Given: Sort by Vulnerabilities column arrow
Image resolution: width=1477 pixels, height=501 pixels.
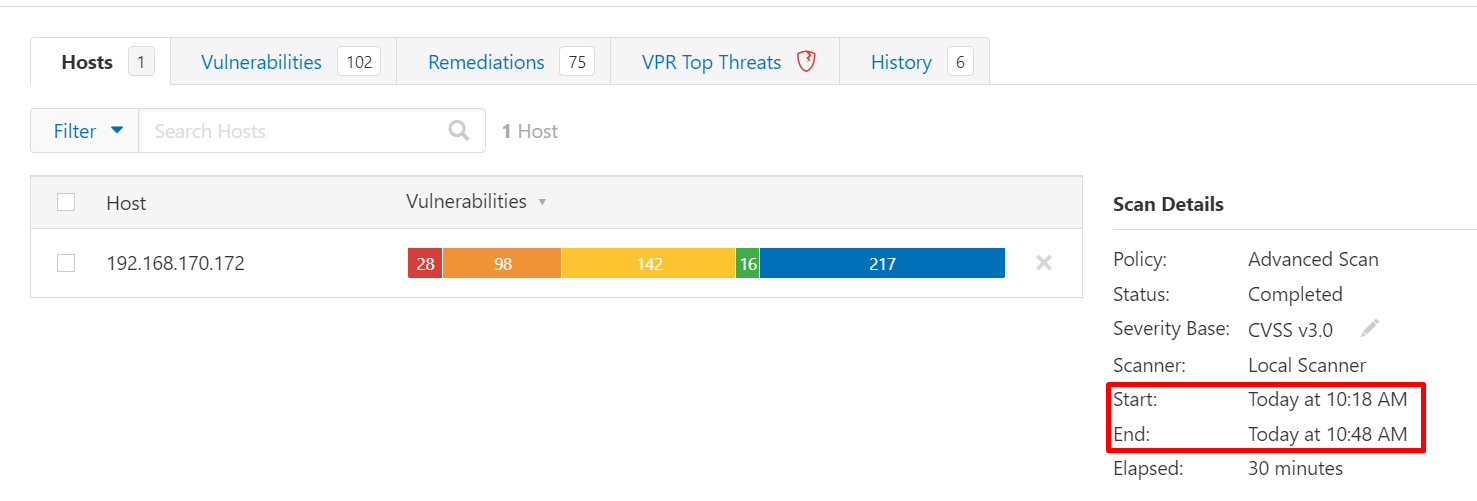Looking at the screenshot, I should coord(542,202).
